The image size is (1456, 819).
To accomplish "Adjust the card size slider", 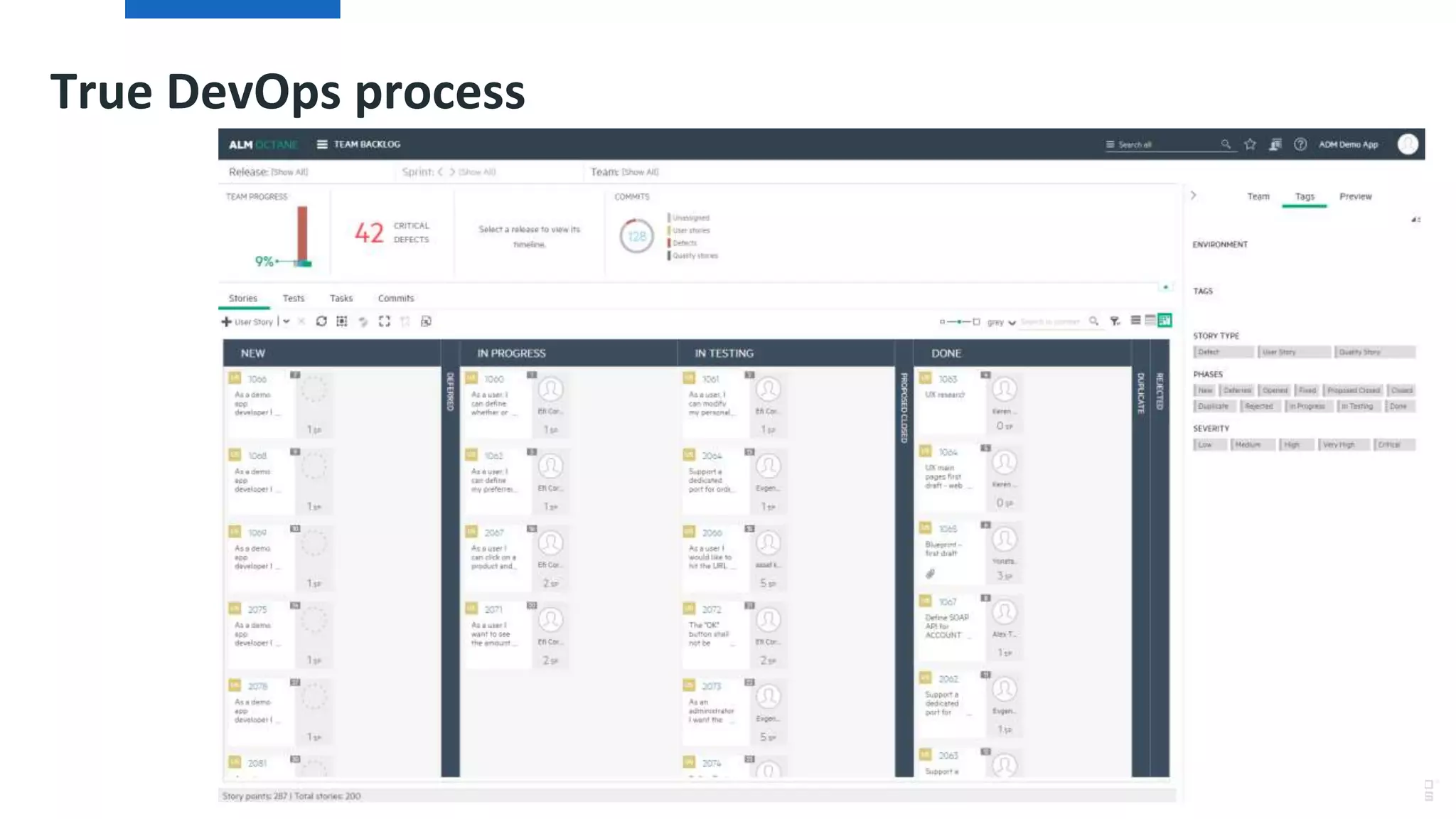I will [x=960, y=322].
